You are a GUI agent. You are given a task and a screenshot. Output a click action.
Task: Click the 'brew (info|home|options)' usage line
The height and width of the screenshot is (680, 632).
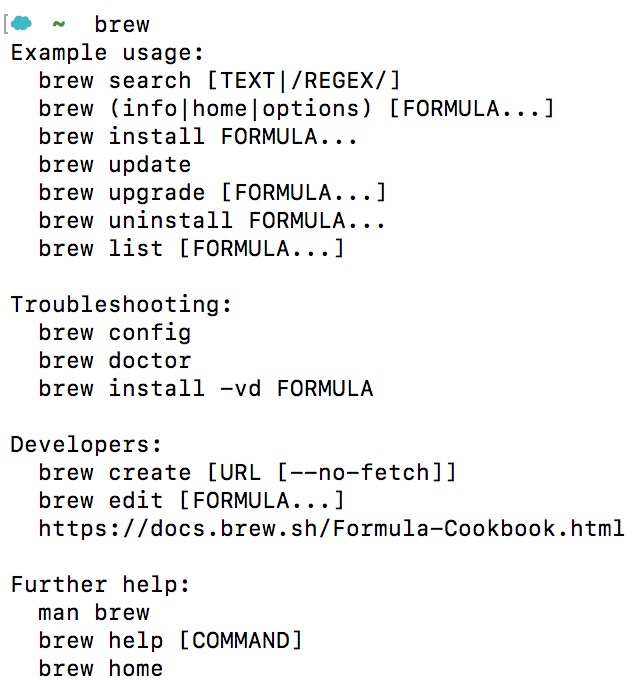296,108
